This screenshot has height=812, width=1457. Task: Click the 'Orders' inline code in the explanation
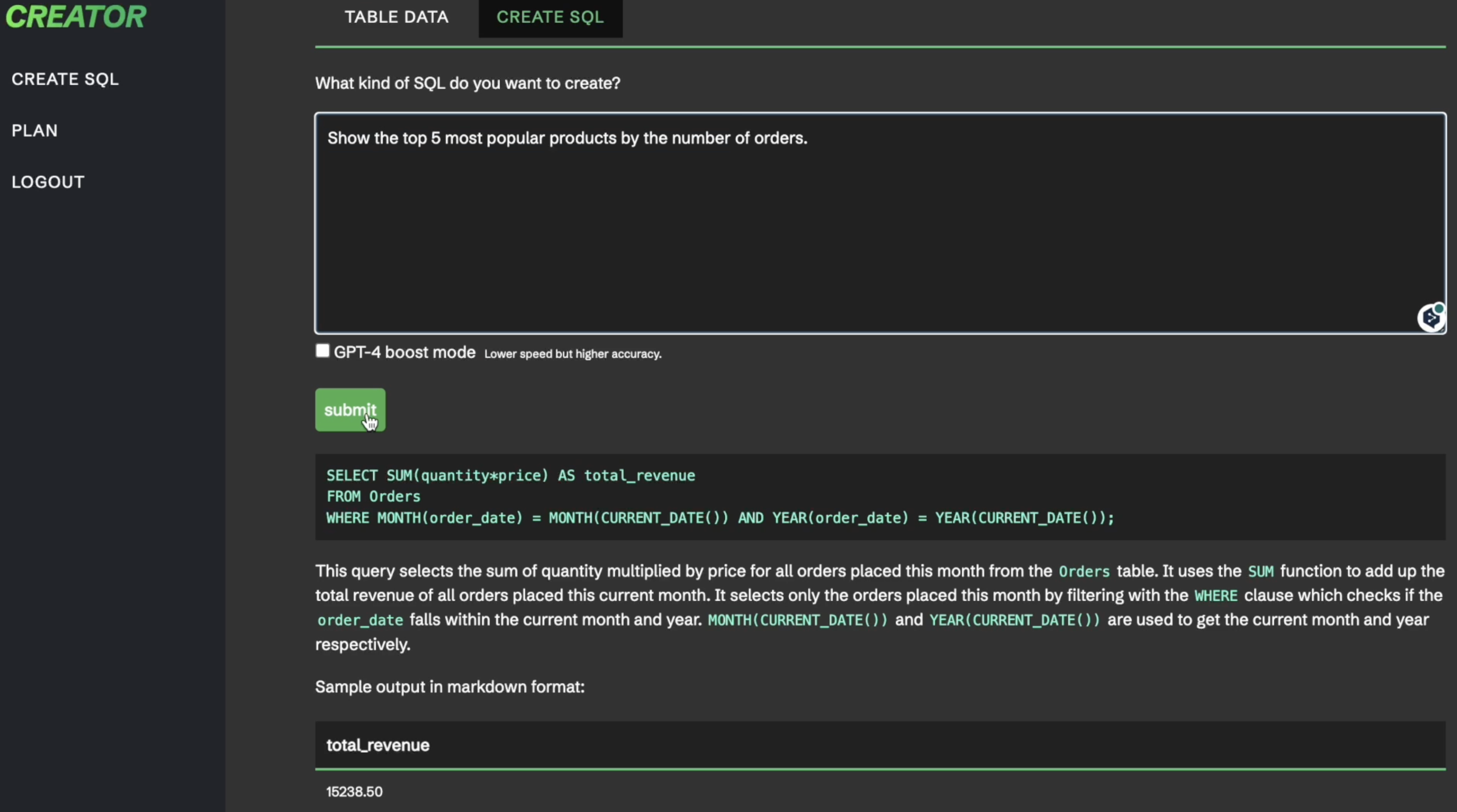1084,572
